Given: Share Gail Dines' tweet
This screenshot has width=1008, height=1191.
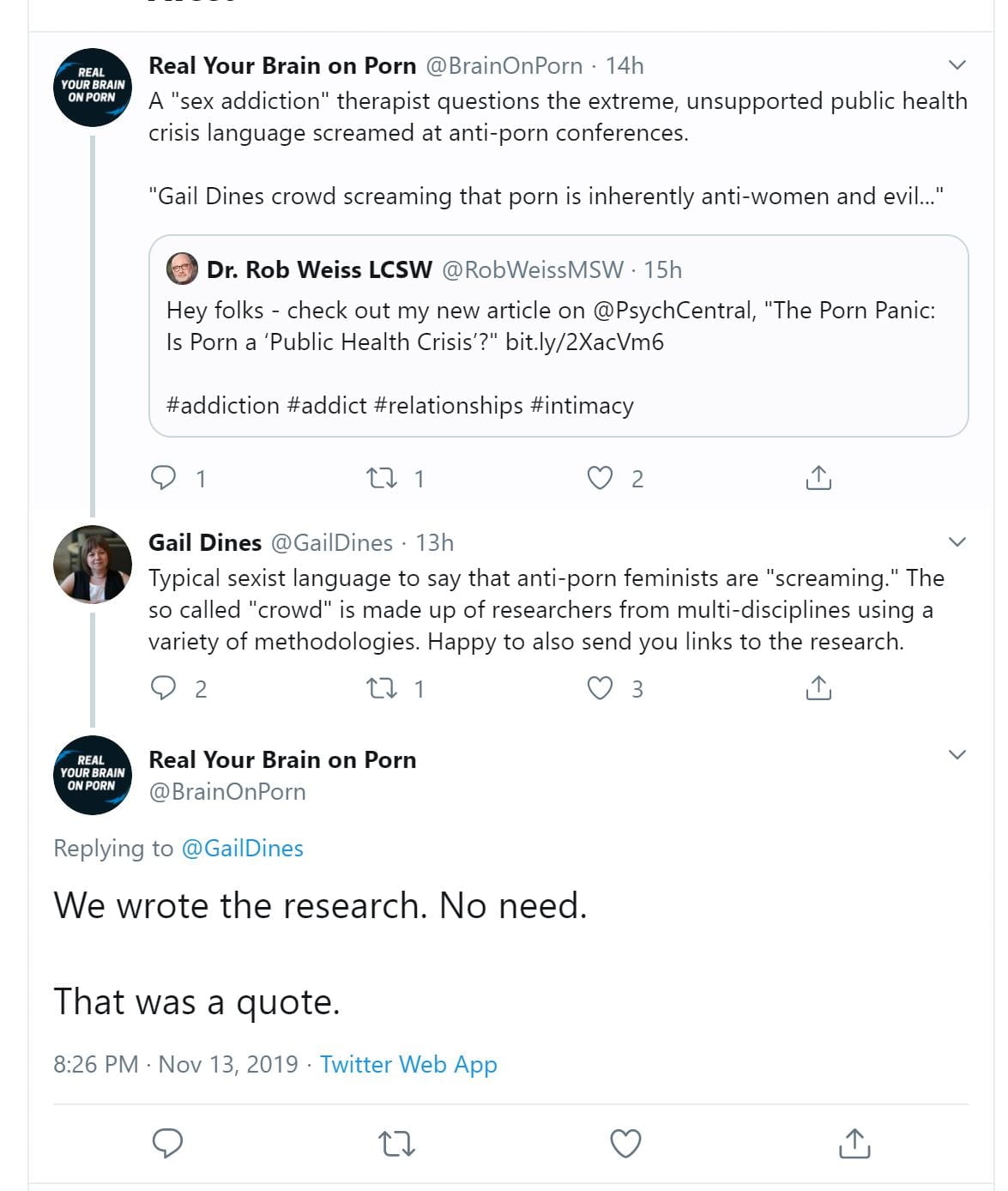Looking at the screenshot, I should coord(818,688).
